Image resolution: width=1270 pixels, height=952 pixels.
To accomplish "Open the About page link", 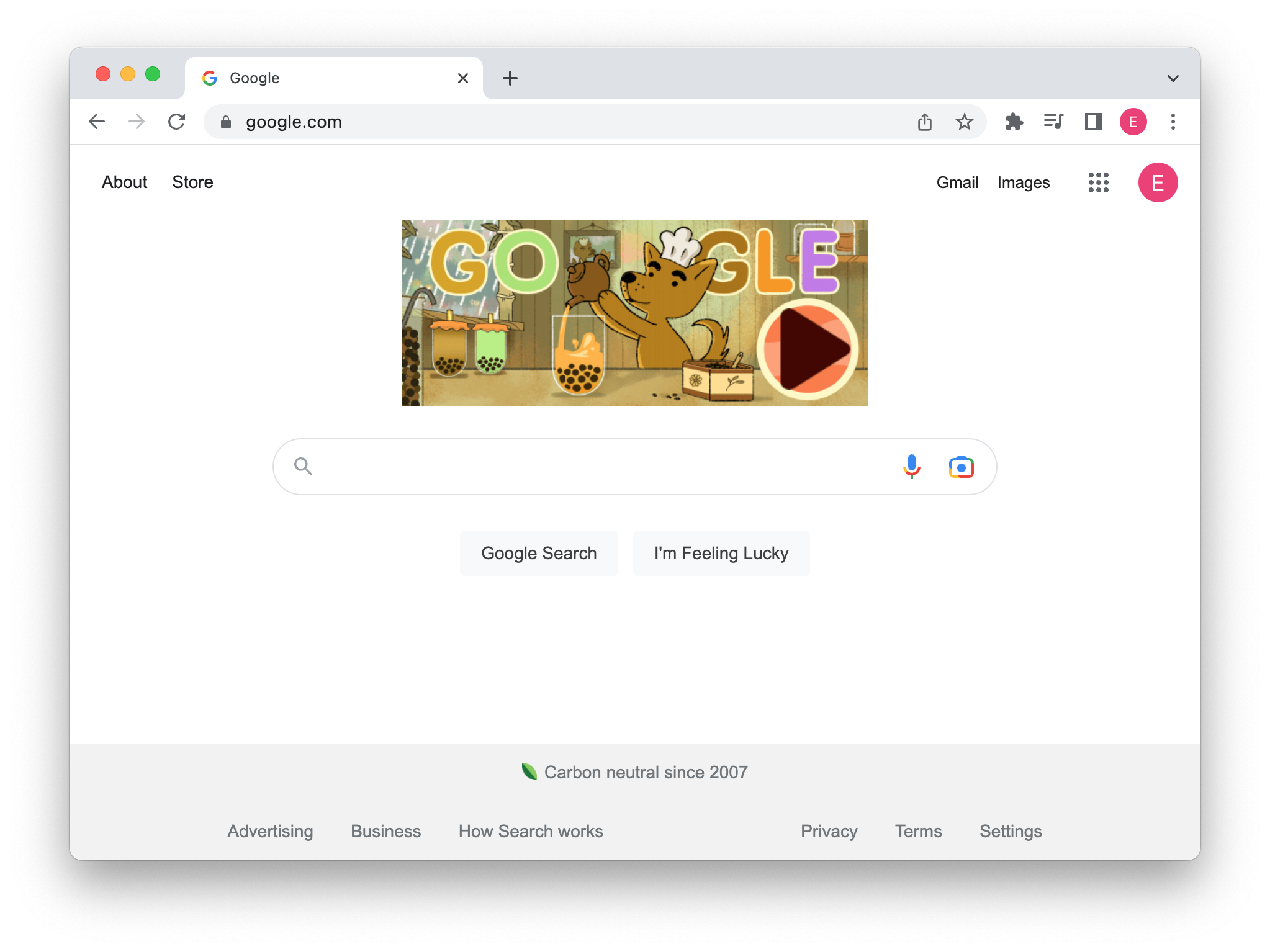I will [124, 182].
